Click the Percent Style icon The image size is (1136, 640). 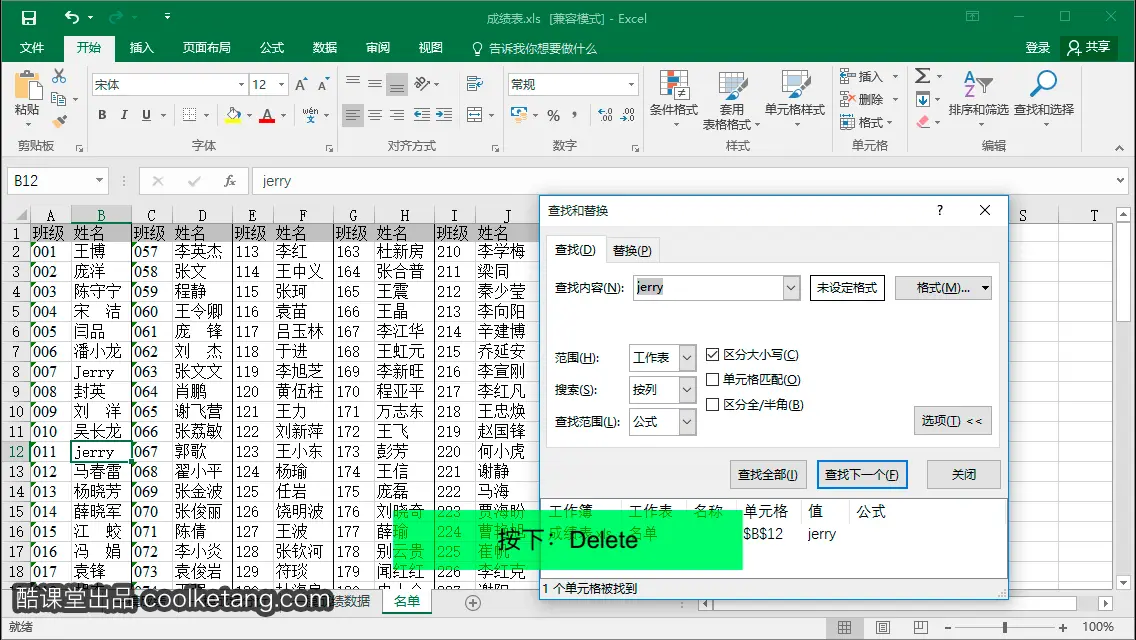[x=554, y=115]
